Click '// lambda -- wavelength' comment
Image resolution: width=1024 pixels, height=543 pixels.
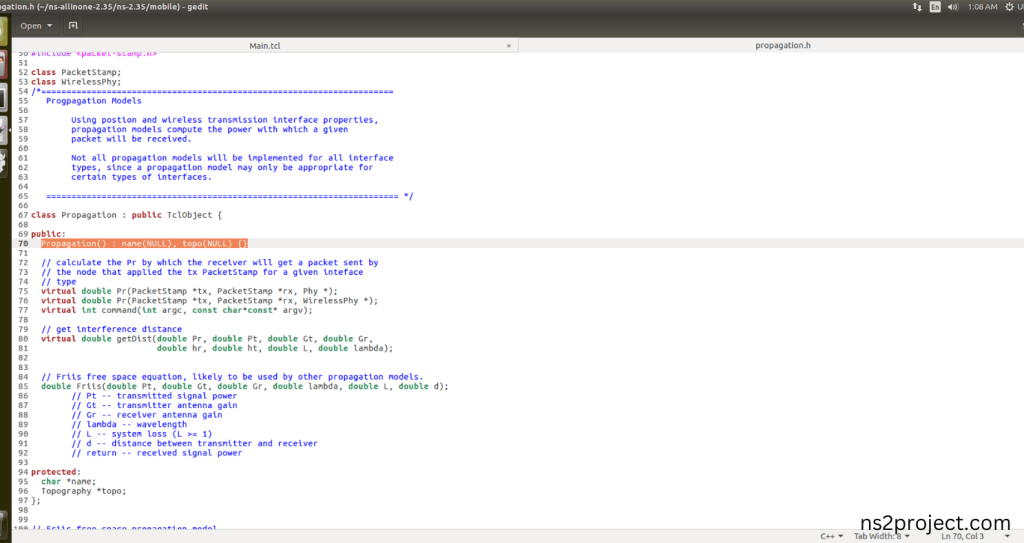(129, 424)
